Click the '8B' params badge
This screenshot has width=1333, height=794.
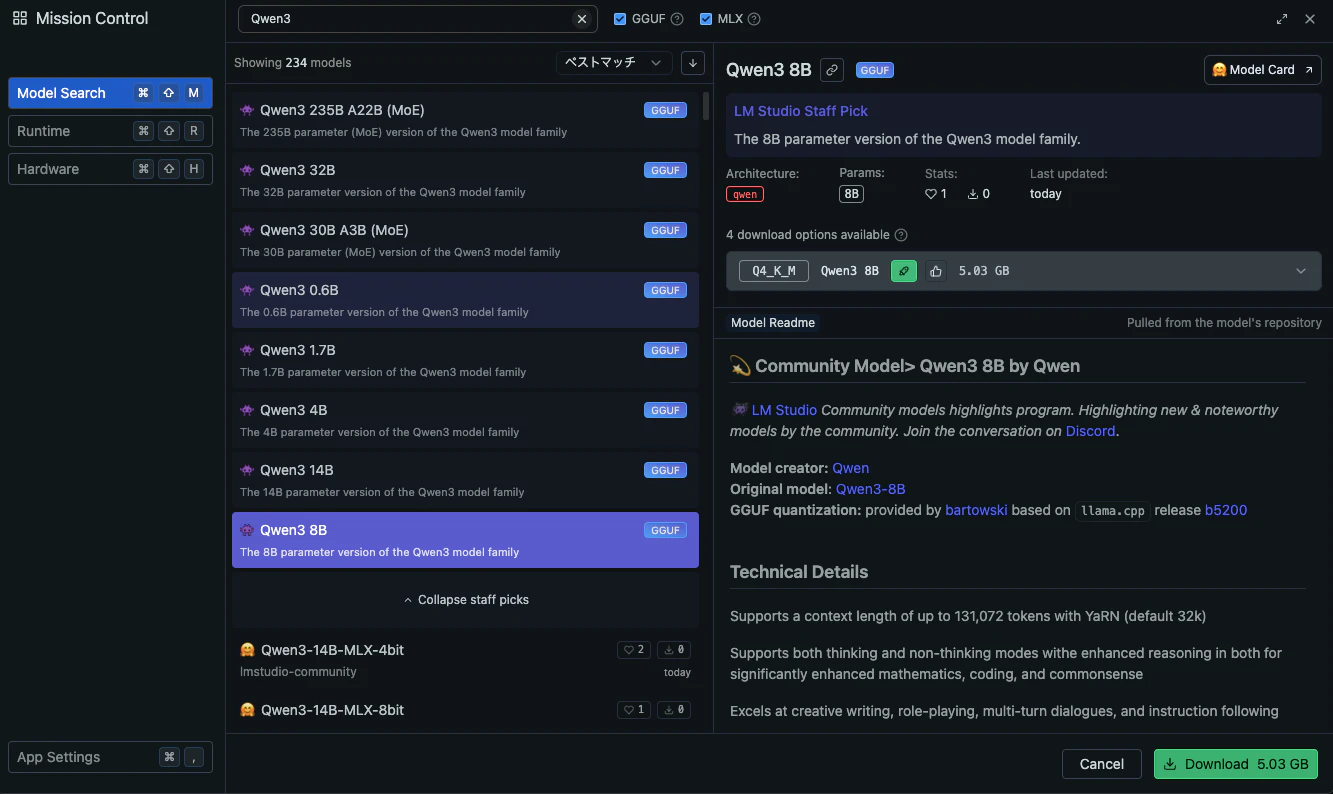pyautogui.click(x=852, y=194)
